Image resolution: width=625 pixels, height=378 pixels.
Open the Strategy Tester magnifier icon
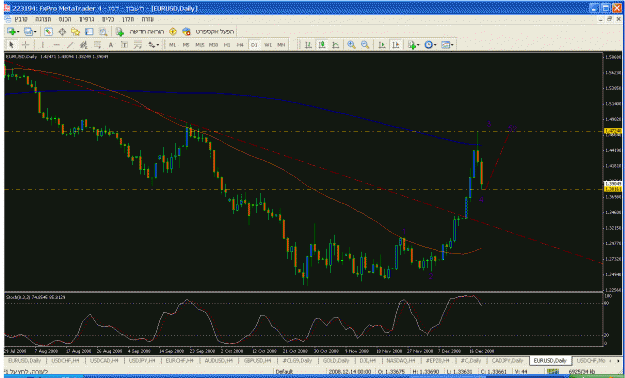coord(103,32)
